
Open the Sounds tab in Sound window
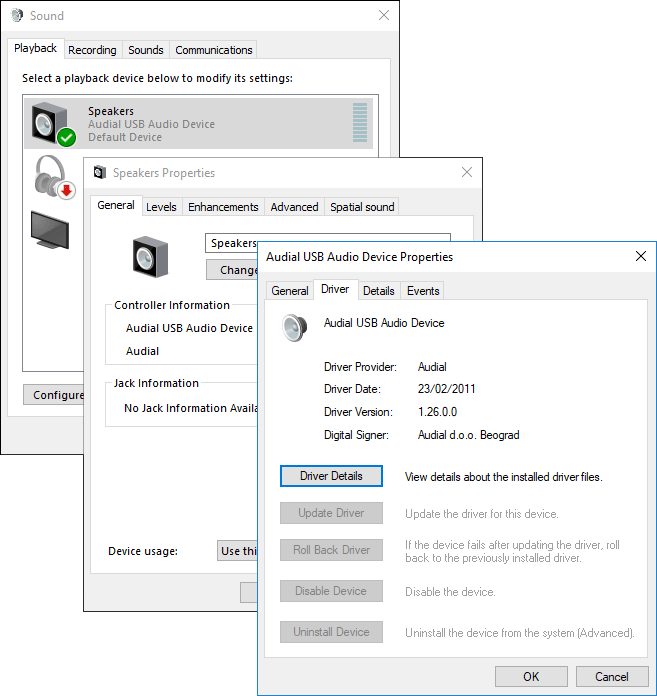pos(146,50)
